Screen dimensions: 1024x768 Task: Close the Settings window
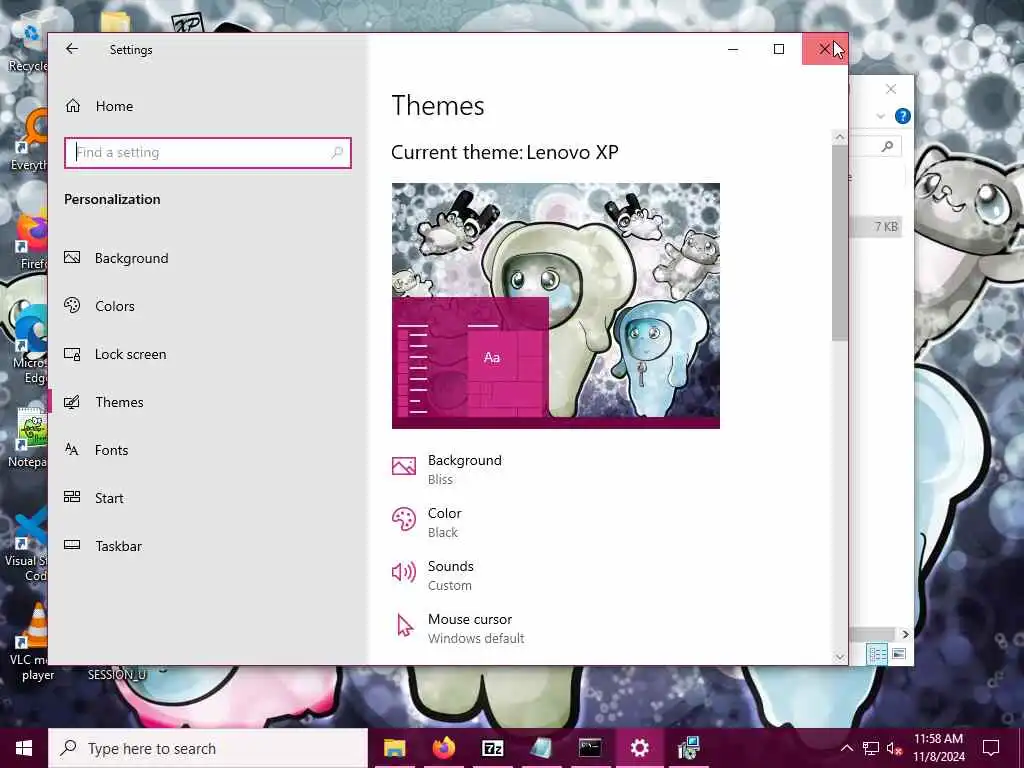825,49
